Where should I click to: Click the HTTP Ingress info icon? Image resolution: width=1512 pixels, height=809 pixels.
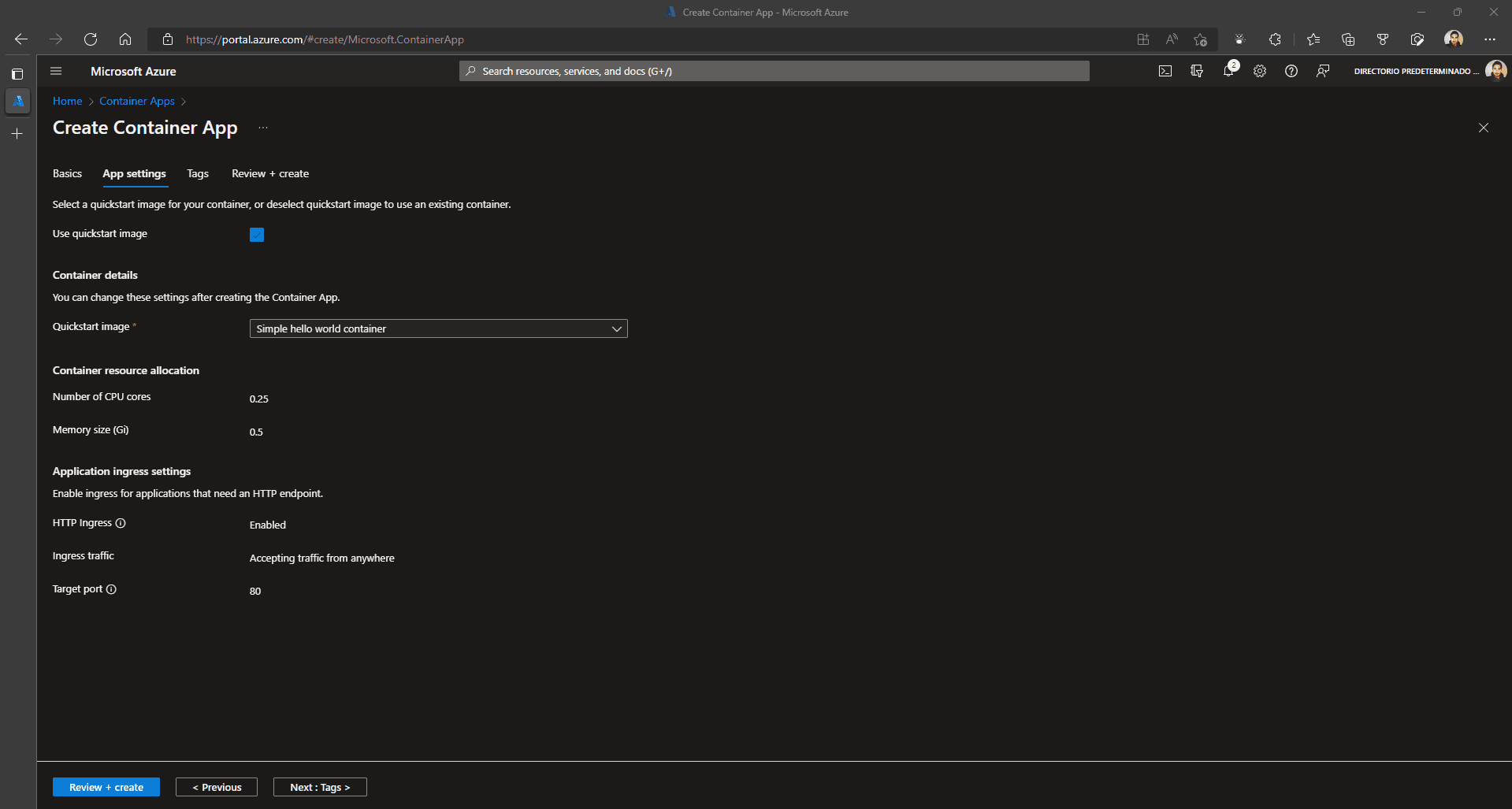tap(121, 523)
